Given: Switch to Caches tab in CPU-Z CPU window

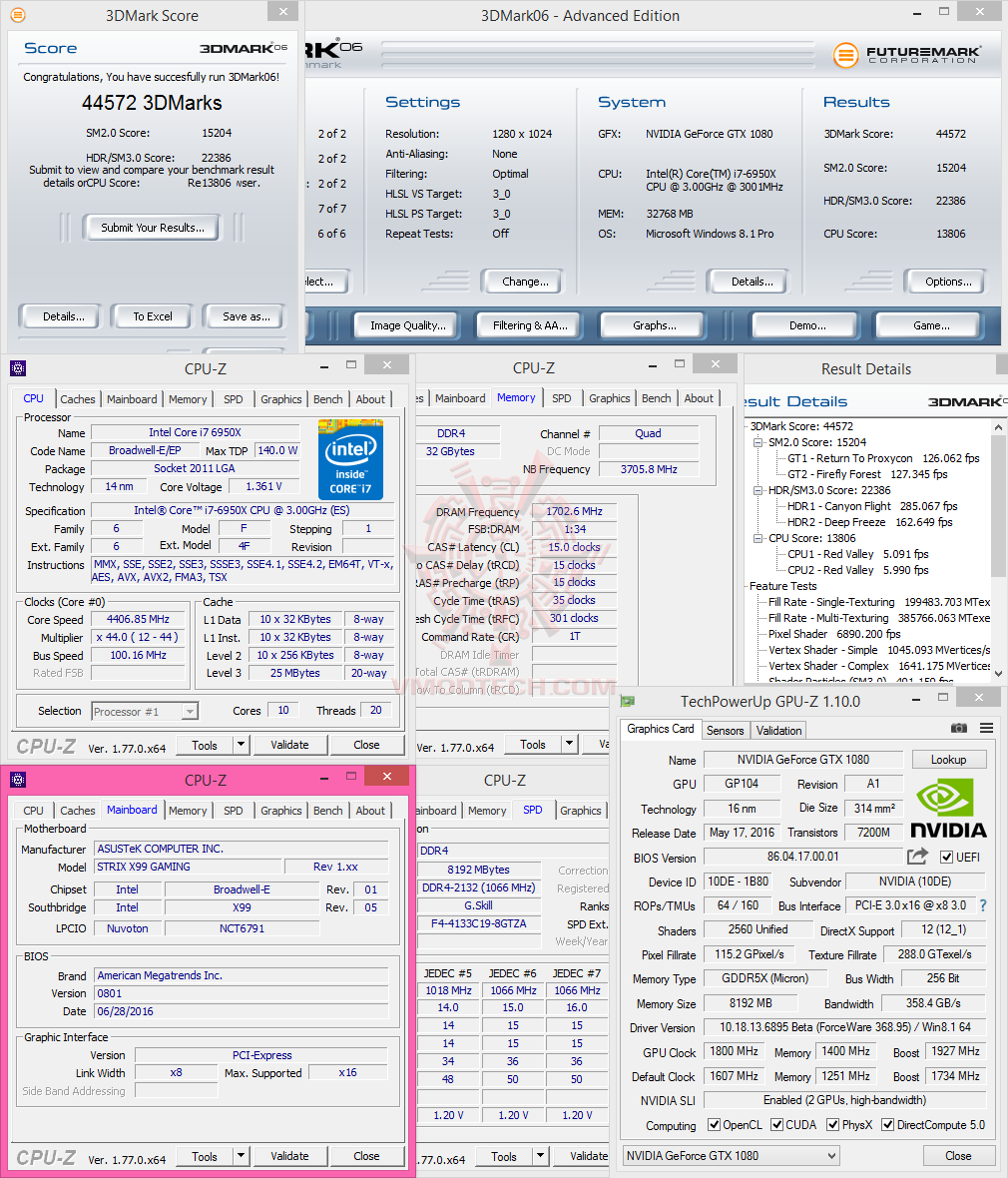Looking at the screenshot, I should pos(78,399).
